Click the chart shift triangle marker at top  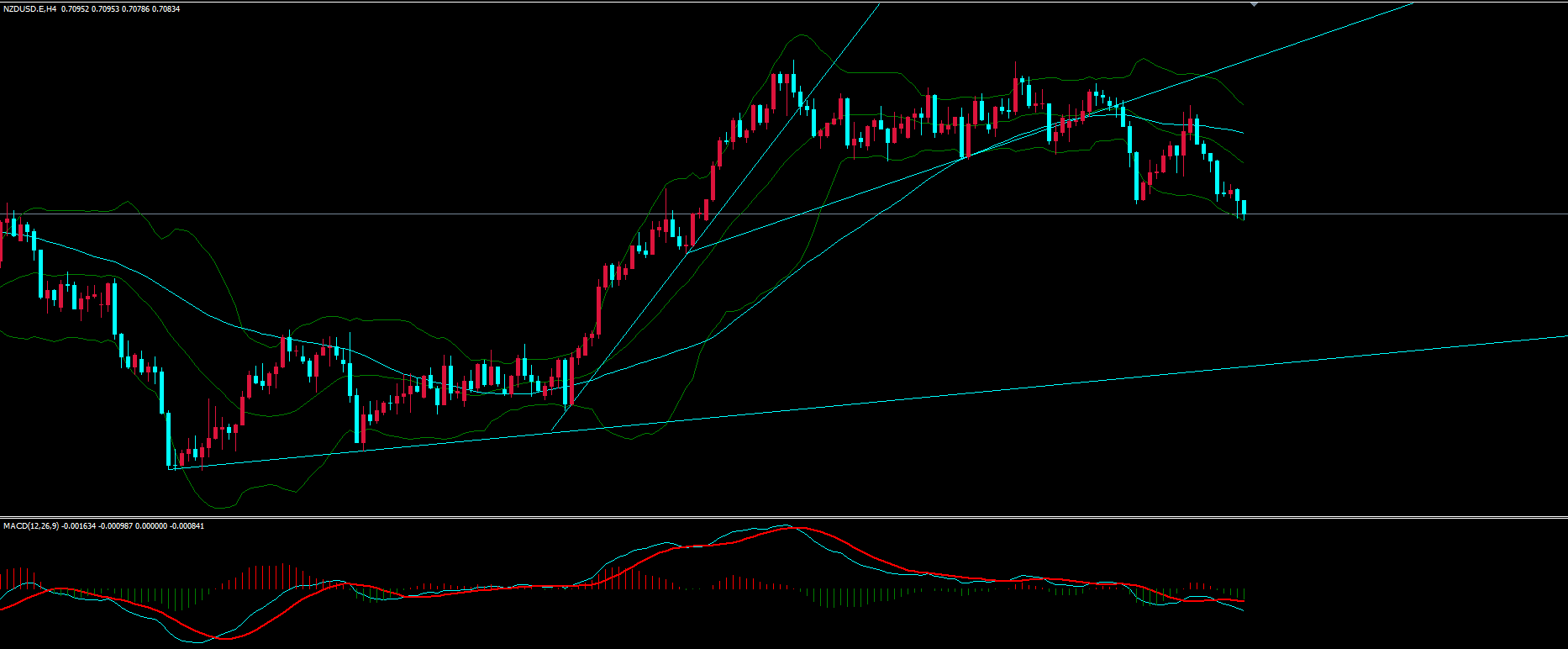point(1255,5)
